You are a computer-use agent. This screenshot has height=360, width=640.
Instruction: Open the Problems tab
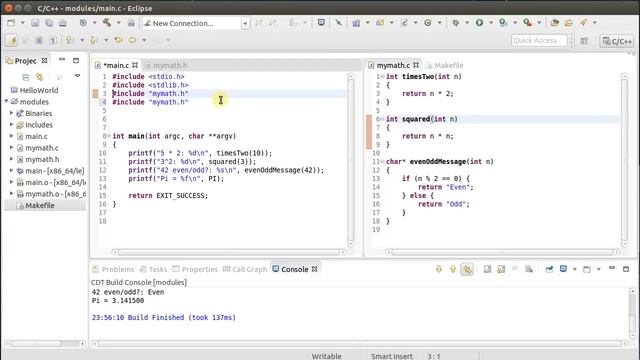pyautogui.click(x=113, y=269)
